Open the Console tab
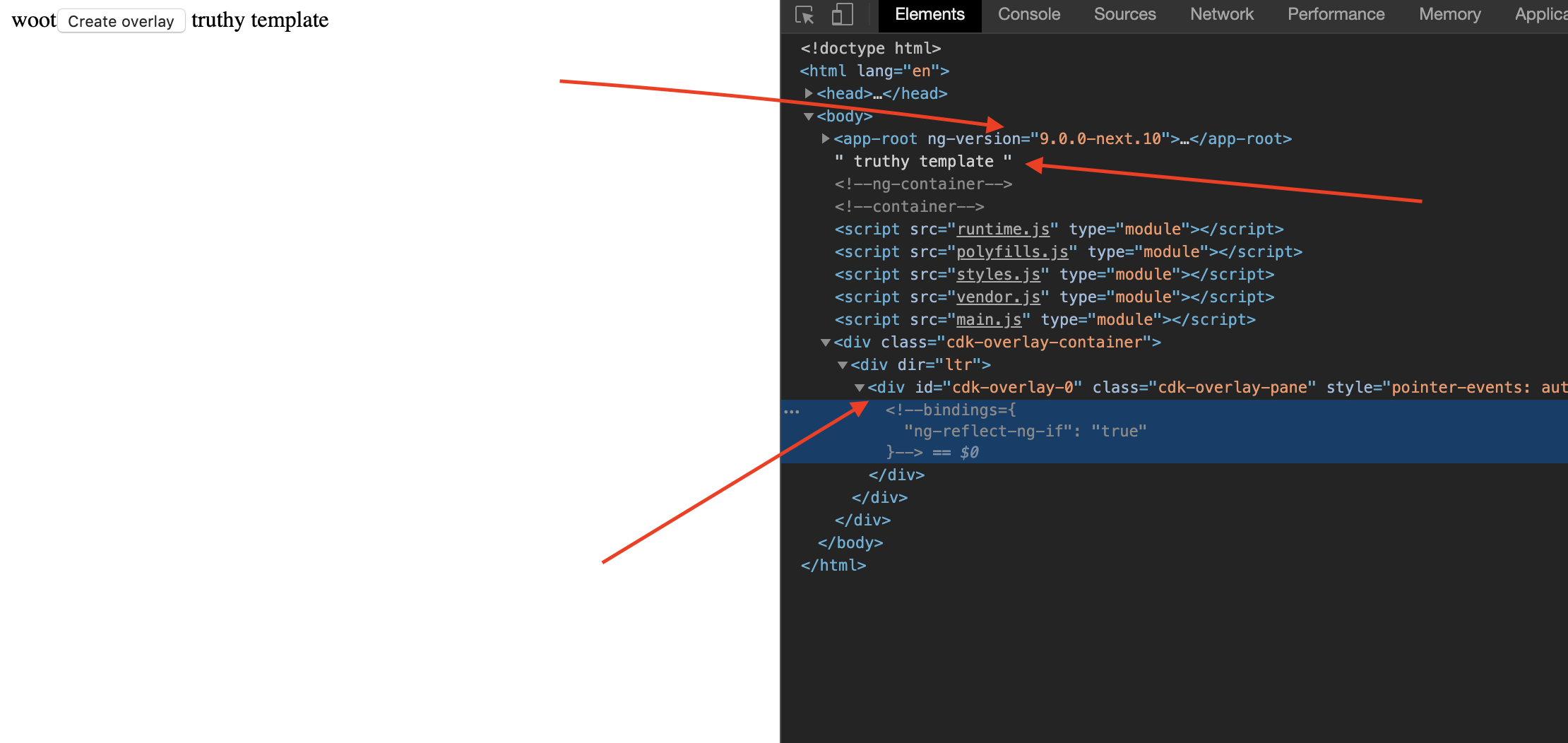Viewport: 1568px width, 743px height. pos(1028,15)
